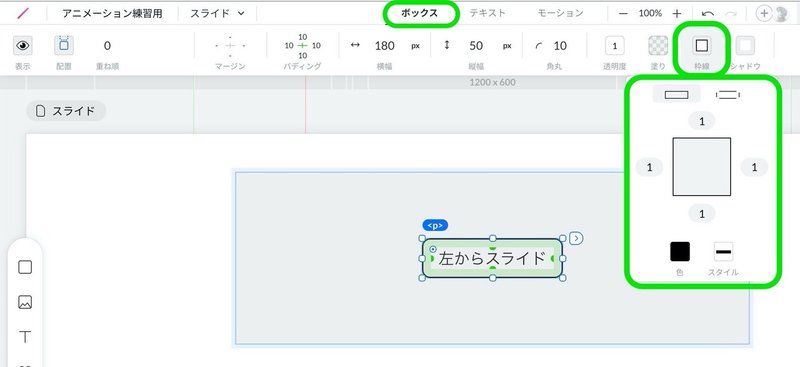Select the image tool in sidebar
Viewport: 800px width, 367px height.
click(25, 302)
